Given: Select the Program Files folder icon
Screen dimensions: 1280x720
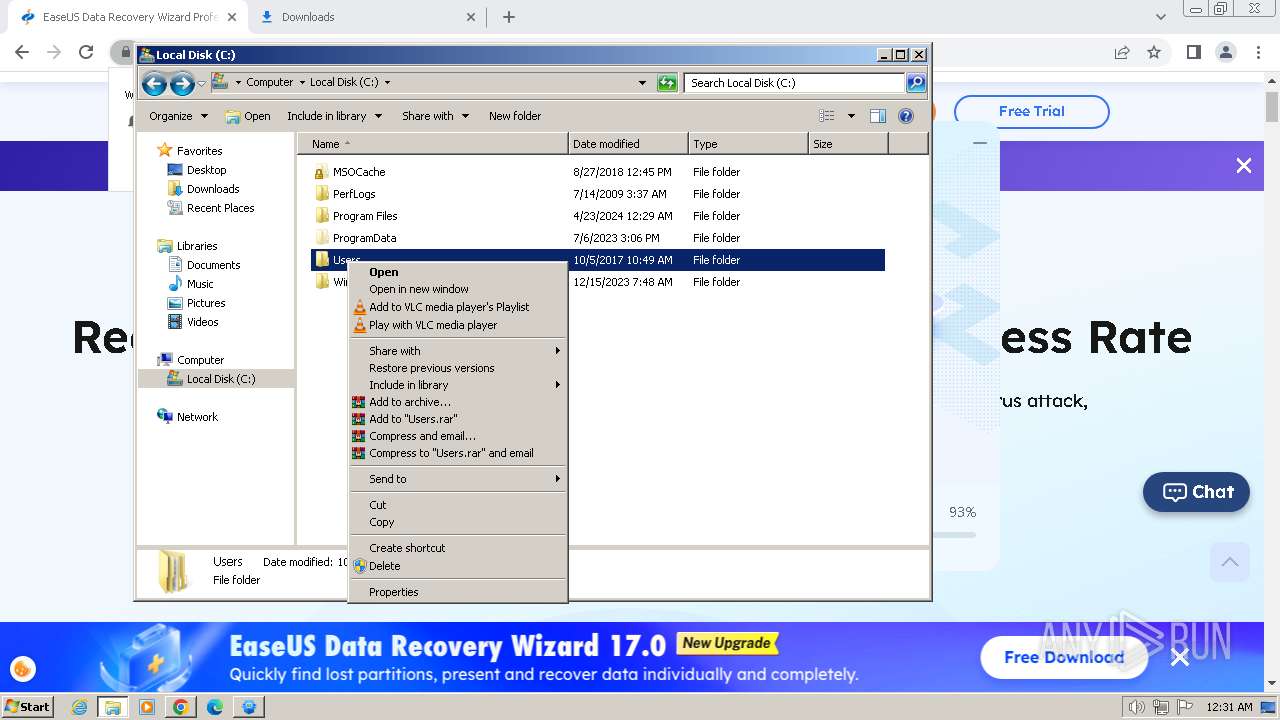Looking at the screenshot, I should tap(321, 216).
